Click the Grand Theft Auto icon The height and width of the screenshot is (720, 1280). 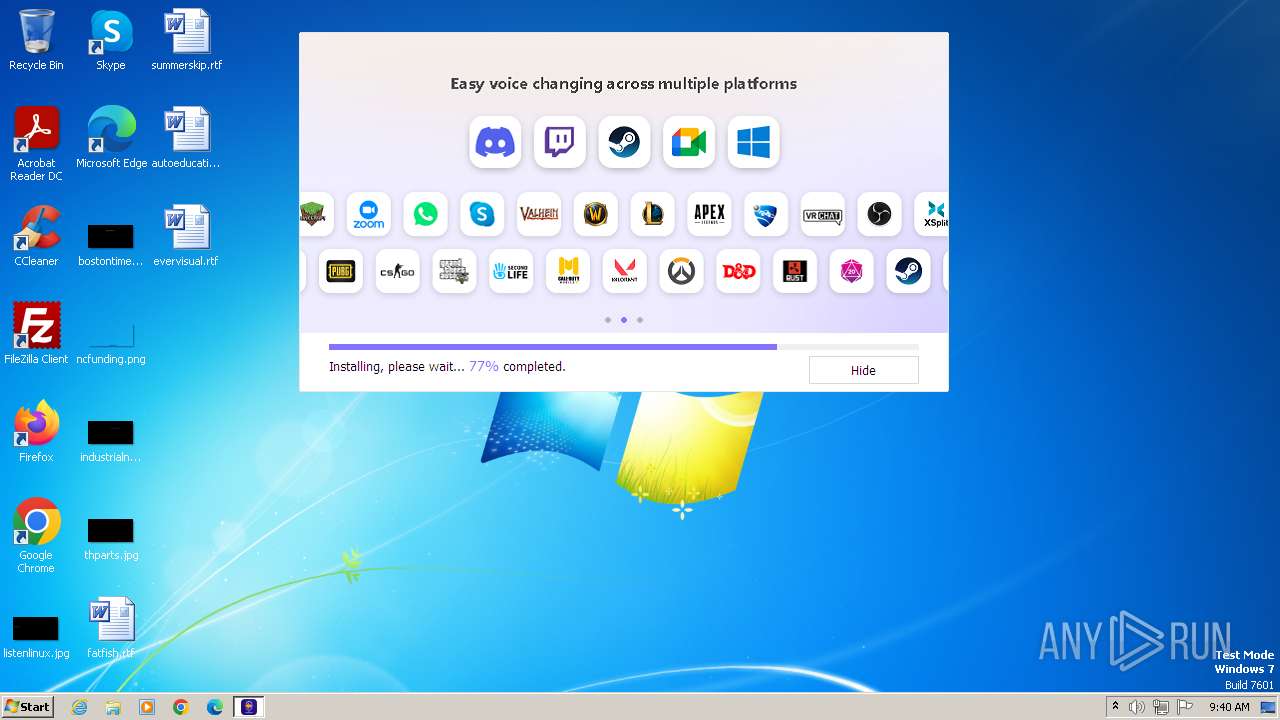[x=454, y=271]
